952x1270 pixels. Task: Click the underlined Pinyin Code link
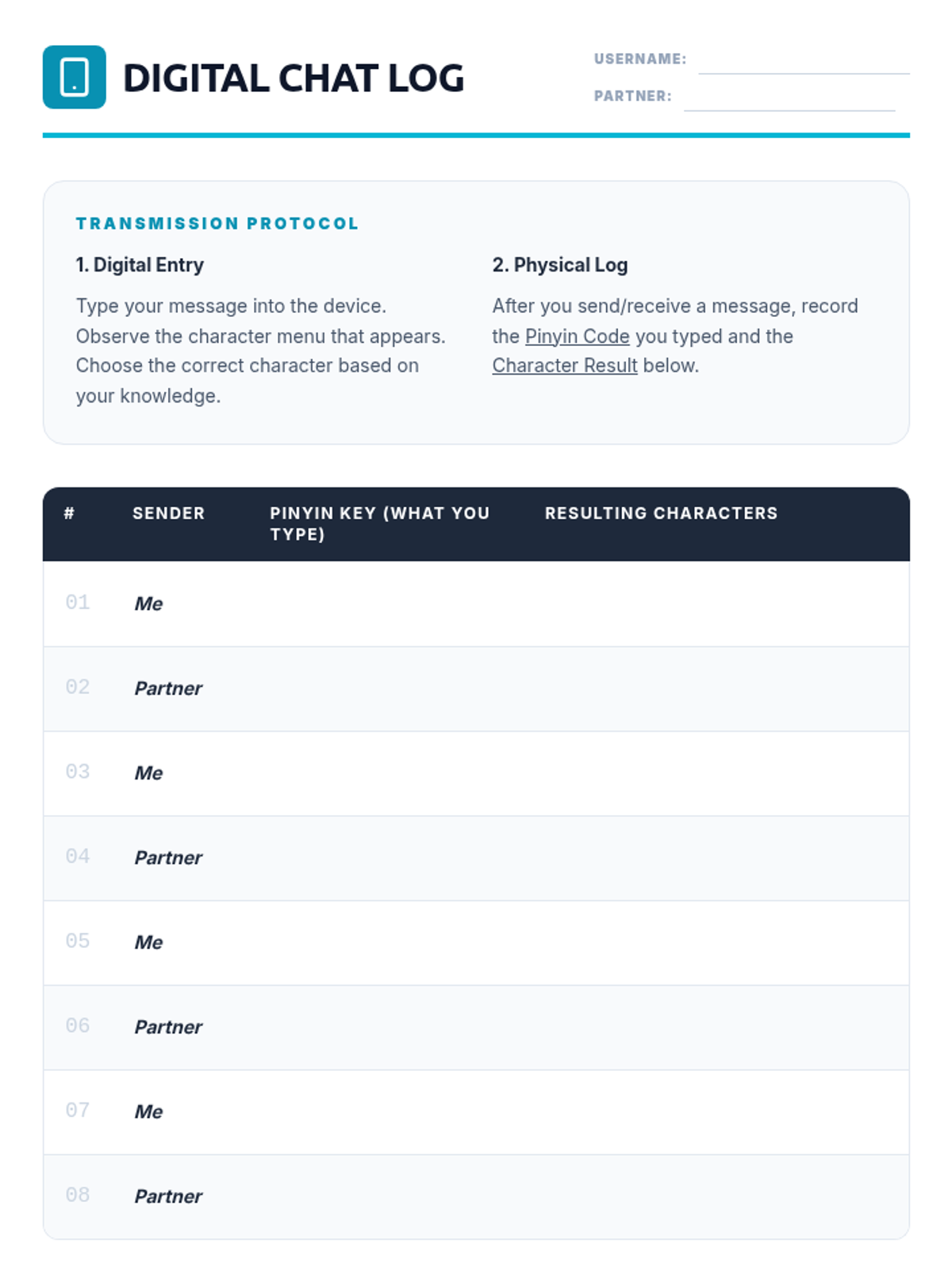tap(577, 337)
